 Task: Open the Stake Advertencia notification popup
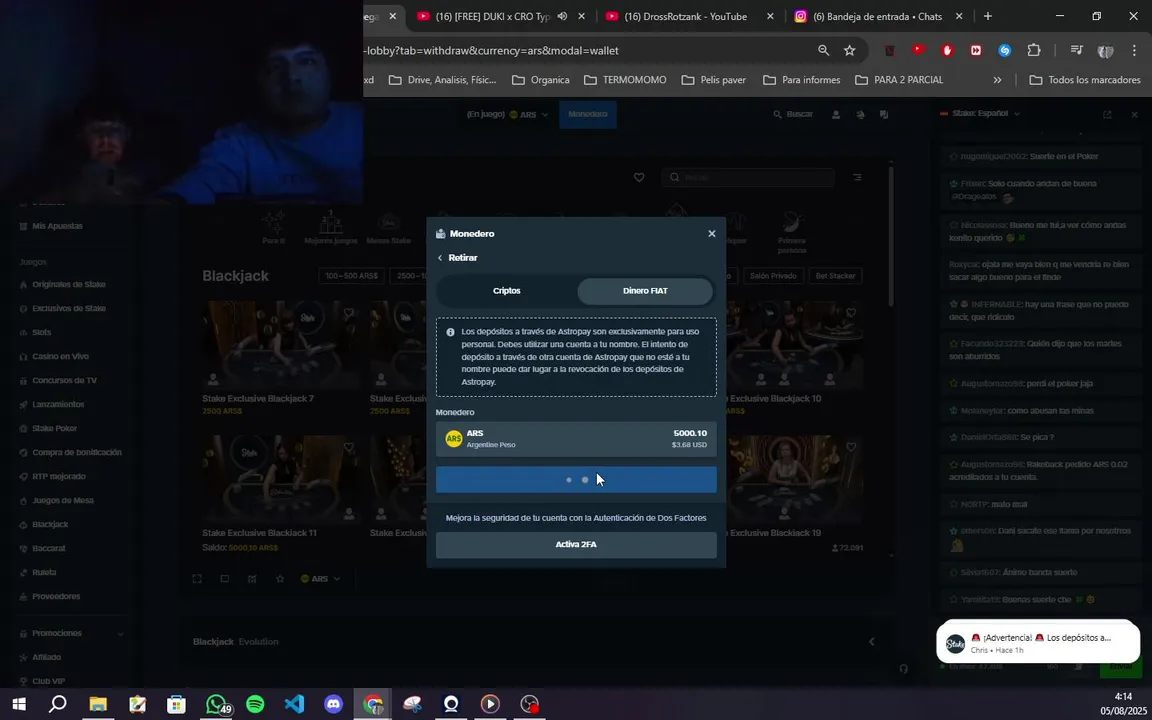click(x=1038, y=643)
